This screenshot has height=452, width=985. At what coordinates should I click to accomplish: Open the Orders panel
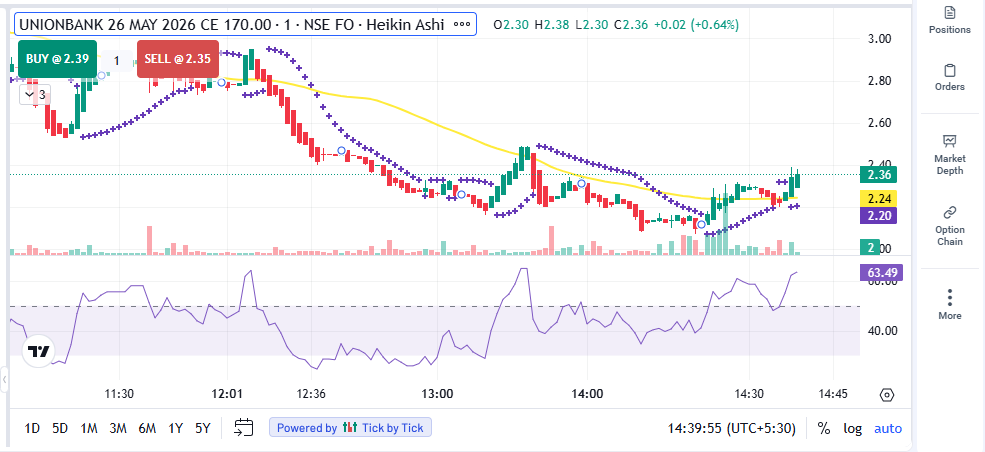[949, 77]
